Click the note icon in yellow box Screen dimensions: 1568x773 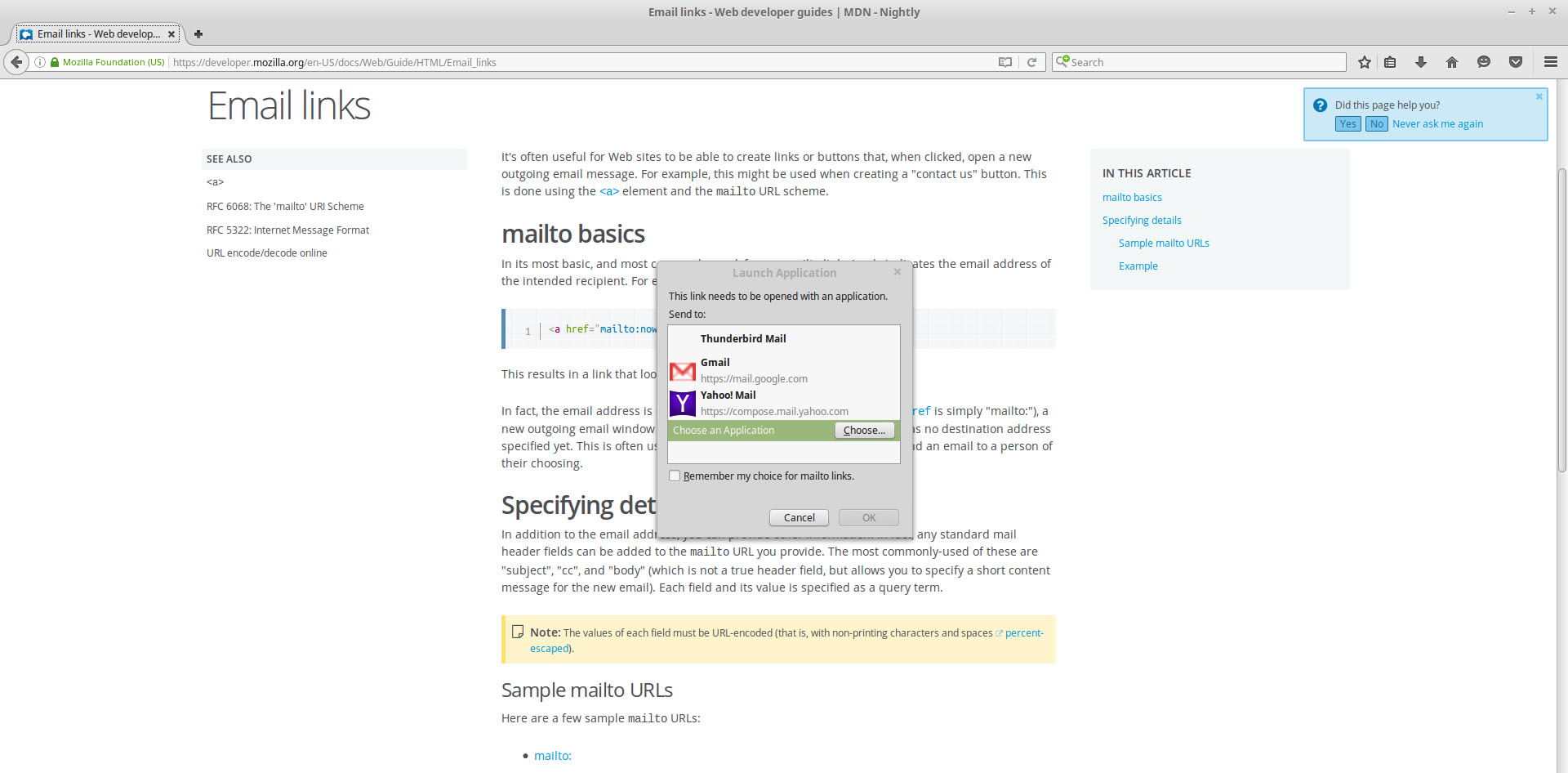[517, 632]
